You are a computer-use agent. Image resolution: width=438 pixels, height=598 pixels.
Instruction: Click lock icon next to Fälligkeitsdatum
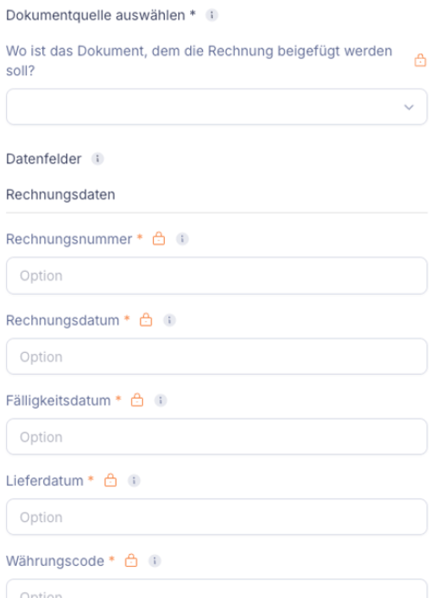tap(137, 400)
